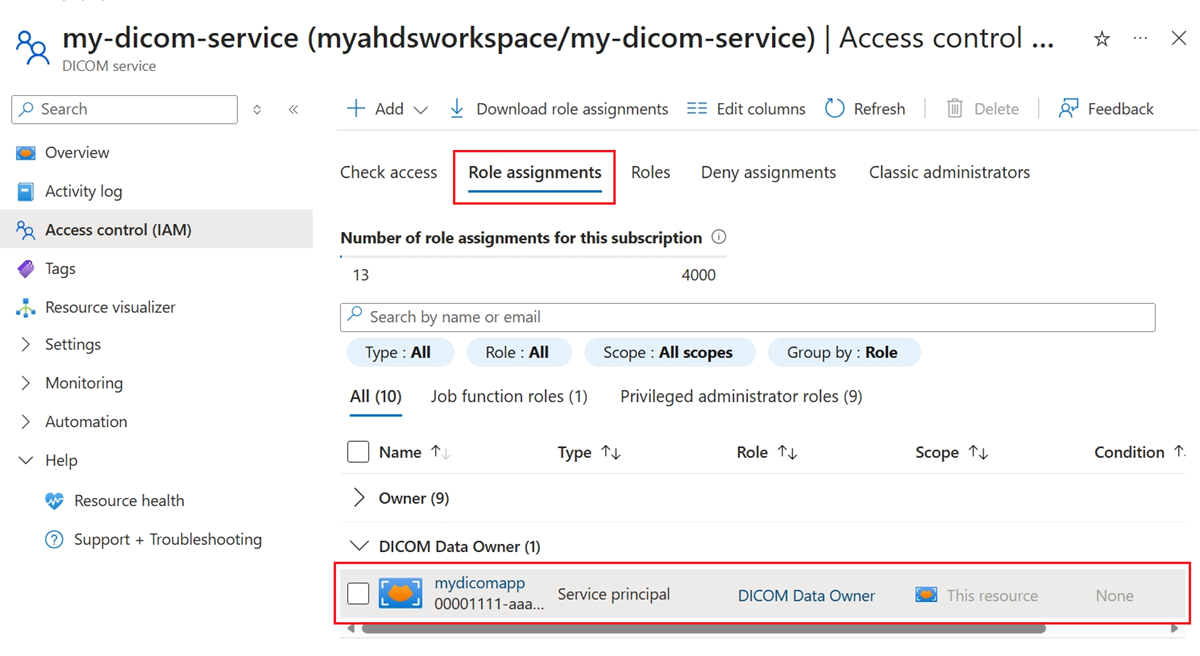This screenshot has width=1200, height=656.
Task: Click the Delete button
Action: click(982, 109)
